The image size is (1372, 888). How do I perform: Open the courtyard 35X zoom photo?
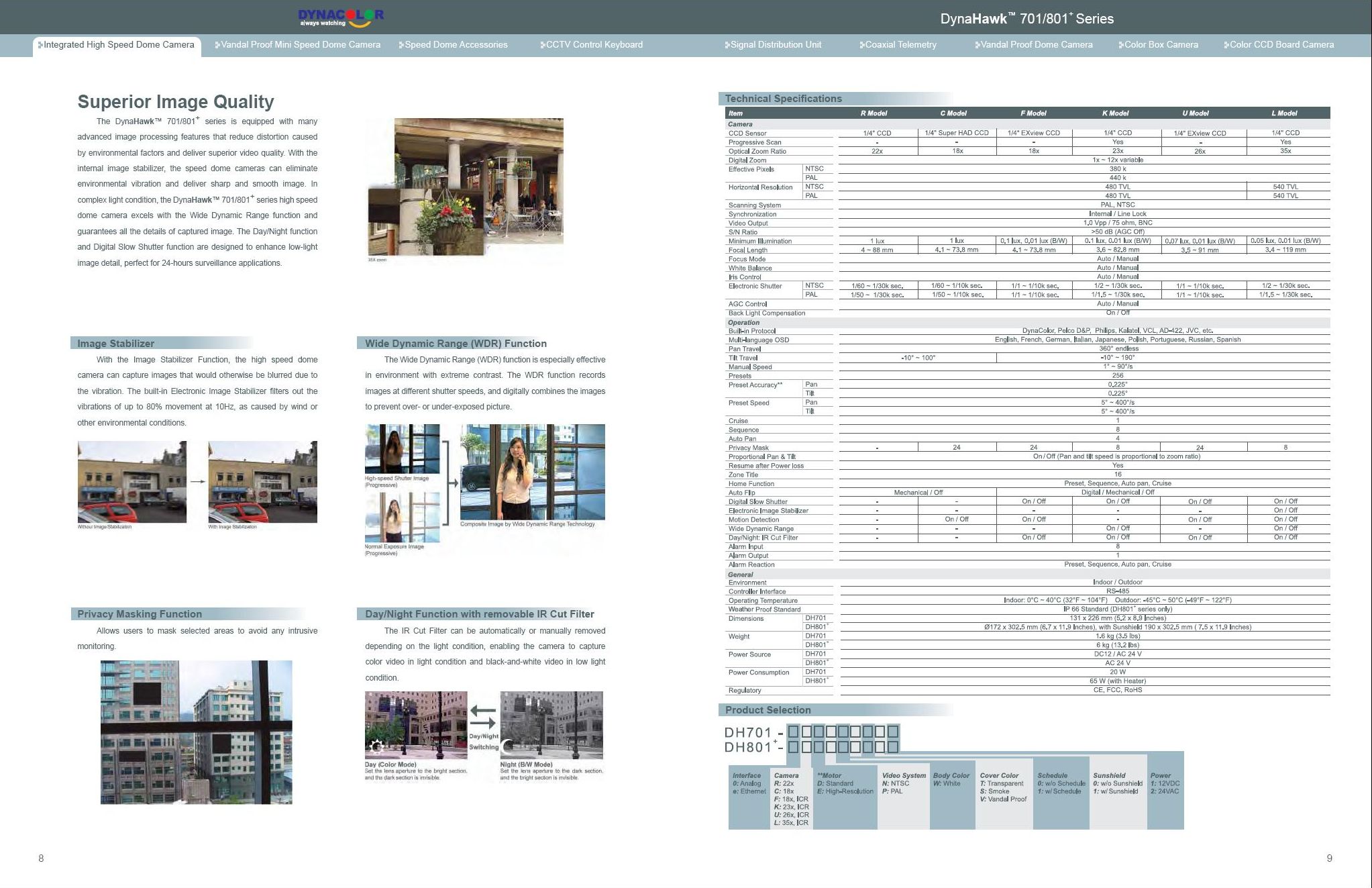[466, 187]
